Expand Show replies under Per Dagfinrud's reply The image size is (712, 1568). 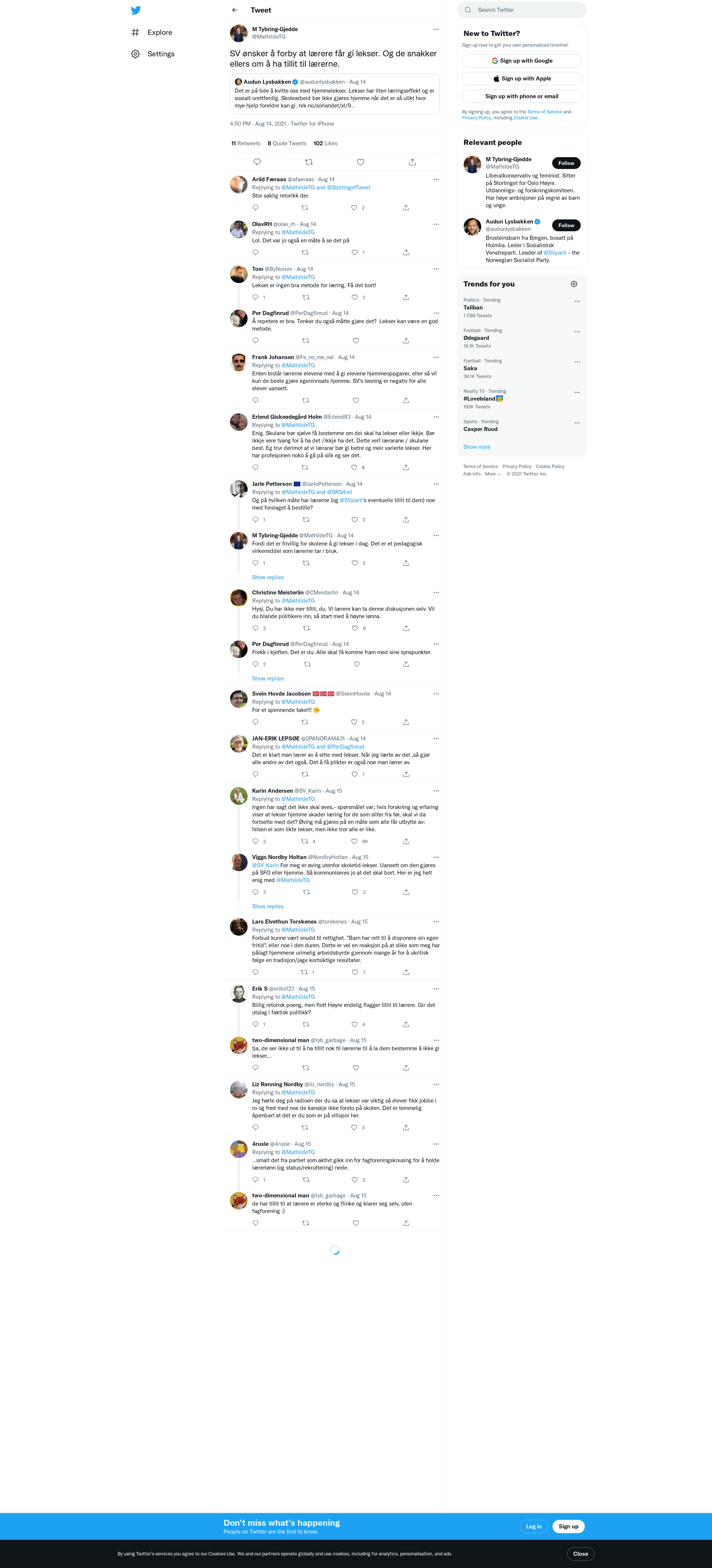coord(268,679)
